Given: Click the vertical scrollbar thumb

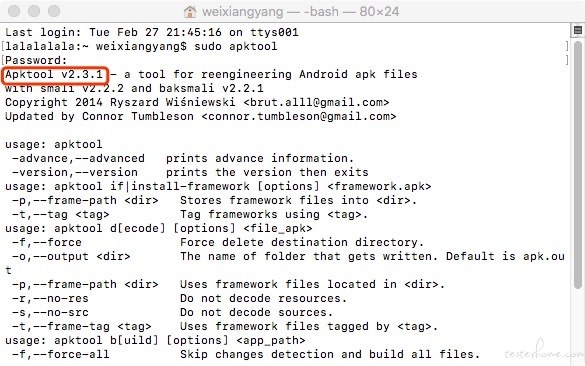Looking at the screenshot, I should click(x=578, y=164).
